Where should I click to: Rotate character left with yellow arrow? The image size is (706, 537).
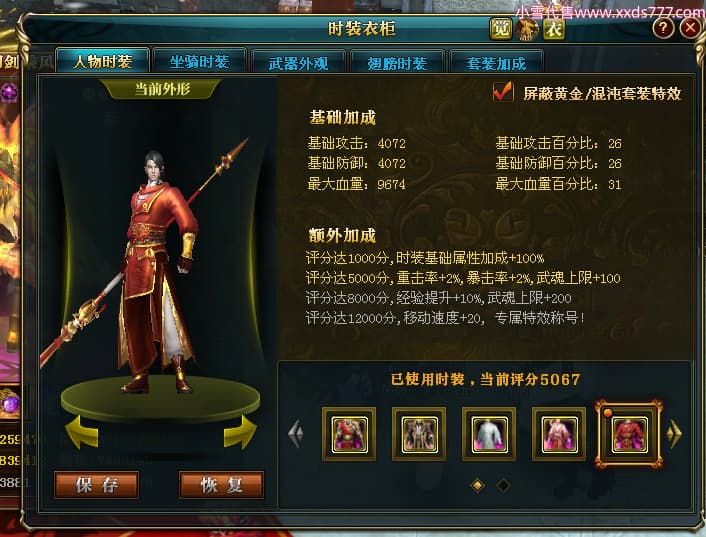81,432
